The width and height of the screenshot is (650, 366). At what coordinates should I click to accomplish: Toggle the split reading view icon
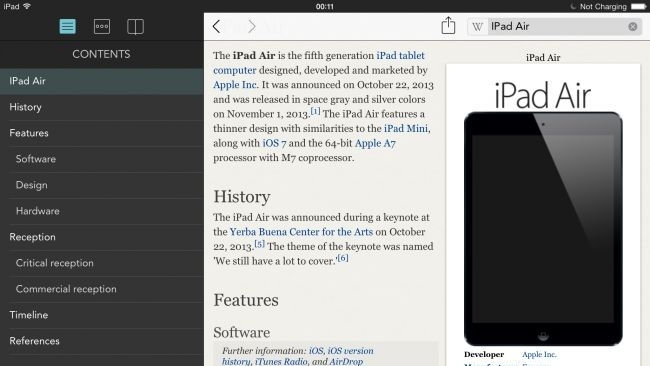(135, 27)
